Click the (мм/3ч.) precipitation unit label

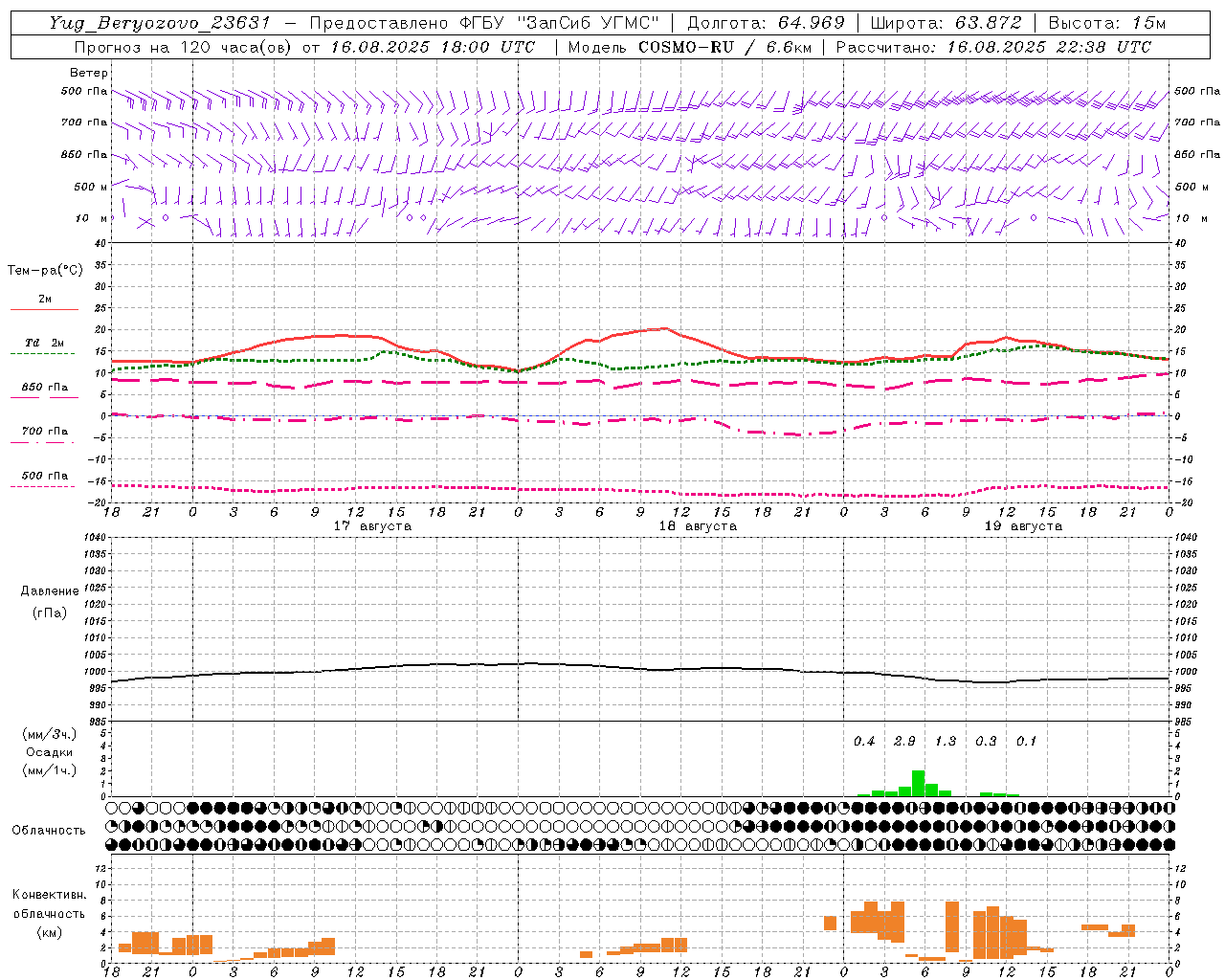[50, 735]
